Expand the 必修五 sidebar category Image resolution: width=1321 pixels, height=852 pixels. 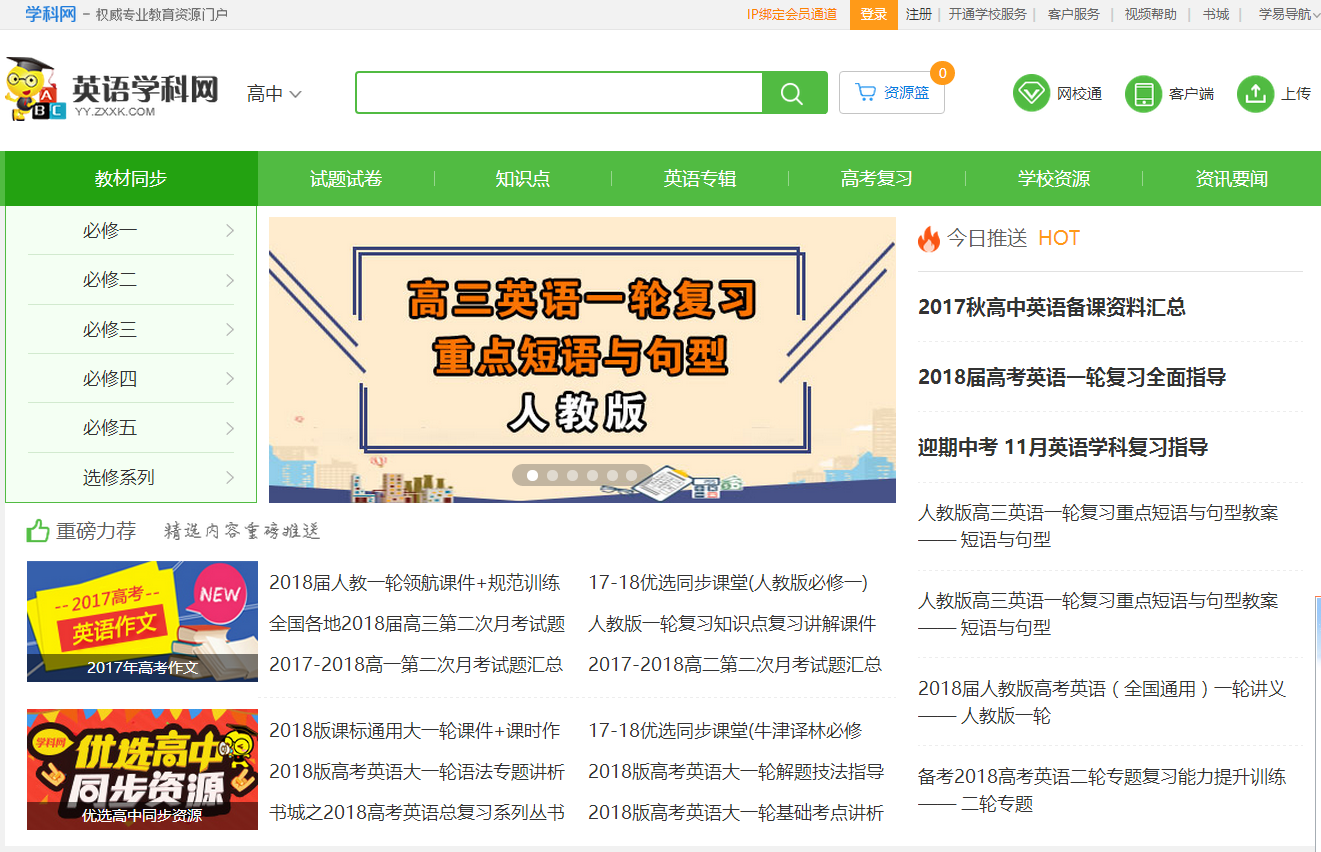coord(131,428)
